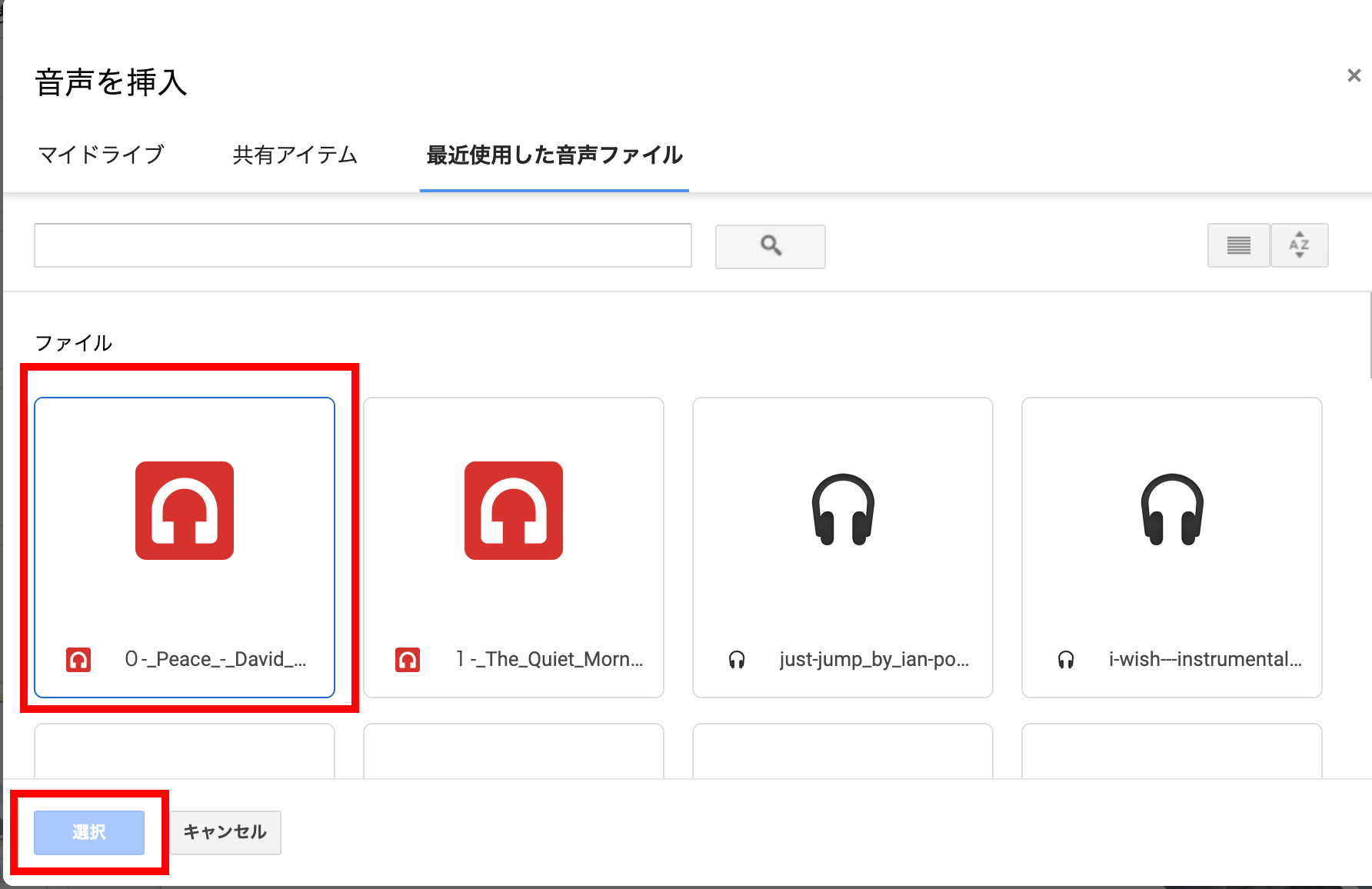Close the 音声を挿入 dialog with the X
The height and width of the screenshot is (889, 1372).
coord(1354,75)
